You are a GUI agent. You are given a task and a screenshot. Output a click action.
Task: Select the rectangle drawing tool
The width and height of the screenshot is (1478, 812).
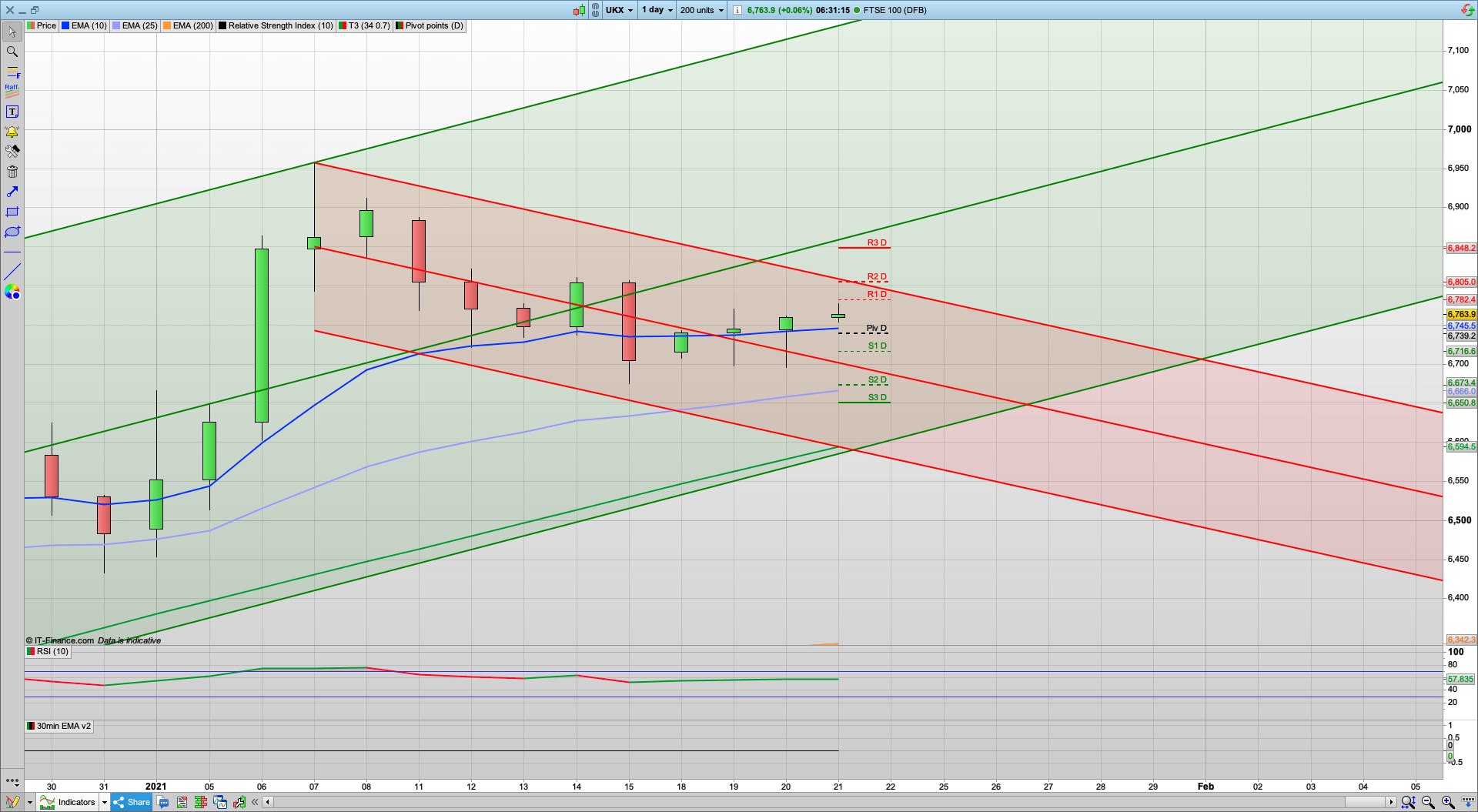(x=12, y=212)
